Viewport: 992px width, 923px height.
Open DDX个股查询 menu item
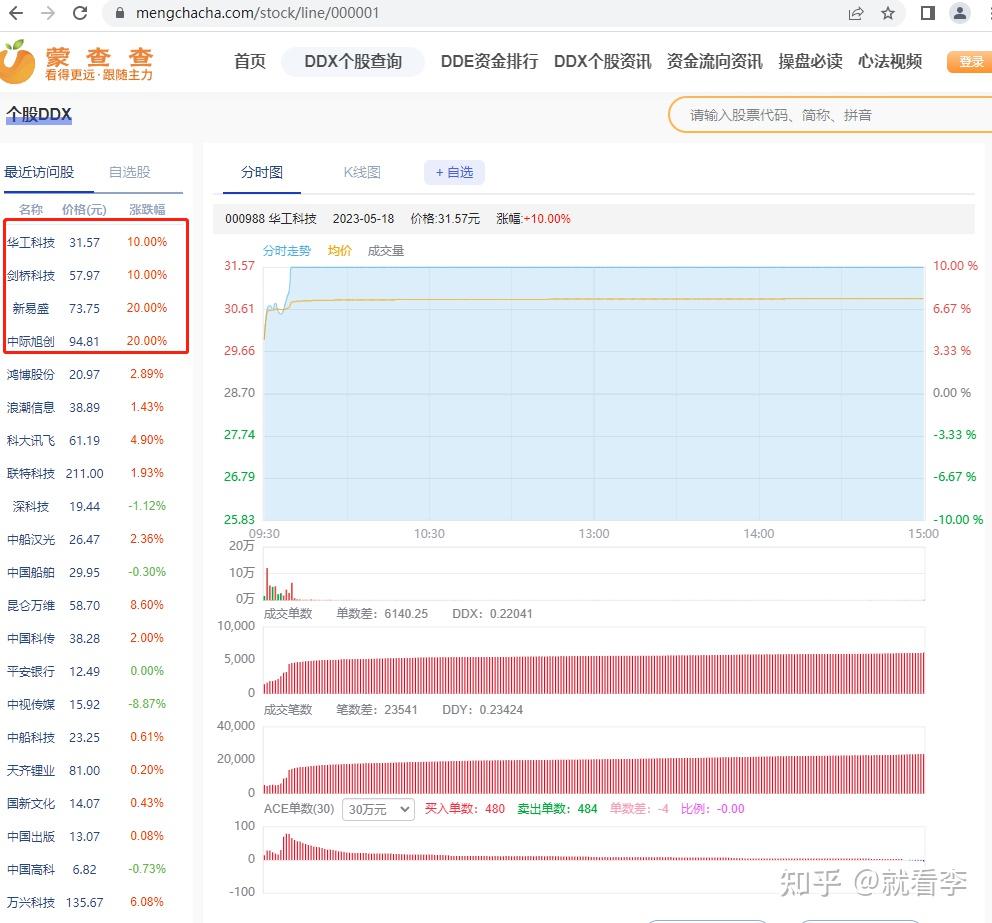point(353,61)
